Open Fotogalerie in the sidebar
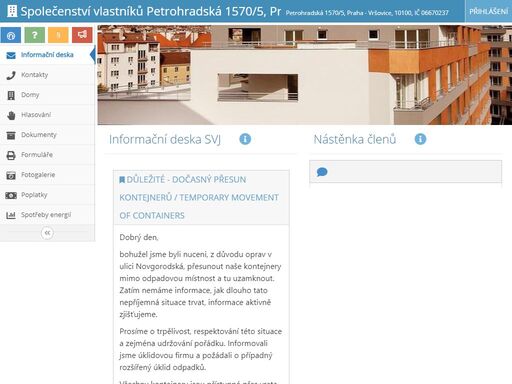Screen dimensions: 512x384 point(47,175)
